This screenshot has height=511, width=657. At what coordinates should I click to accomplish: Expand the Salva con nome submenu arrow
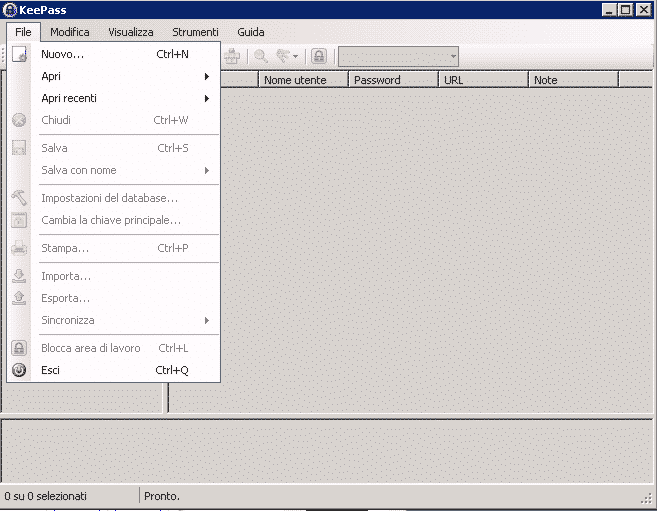207,170
